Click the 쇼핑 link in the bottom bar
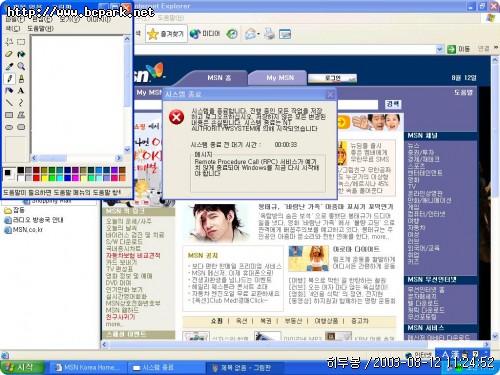500x375 pixels. pyautogui.click(x=217, y=321)
